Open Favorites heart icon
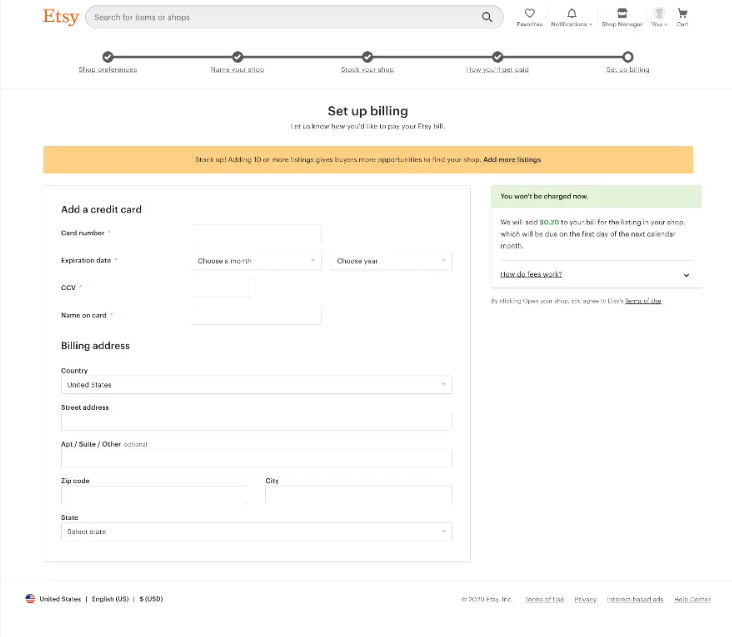732x637 pixels. pos(529,14)
